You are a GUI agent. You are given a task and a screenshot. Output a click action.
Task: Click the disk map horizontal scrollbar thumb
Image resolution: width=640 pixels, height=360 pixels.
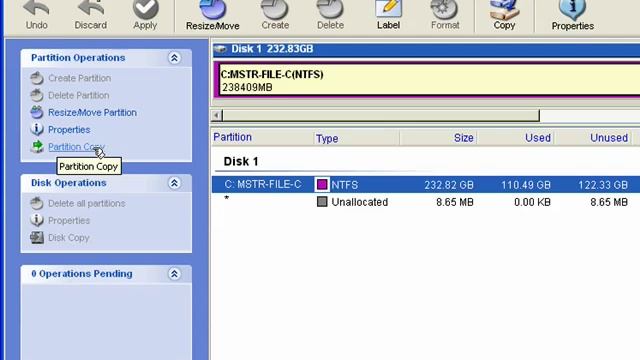[x=381, y=116]
